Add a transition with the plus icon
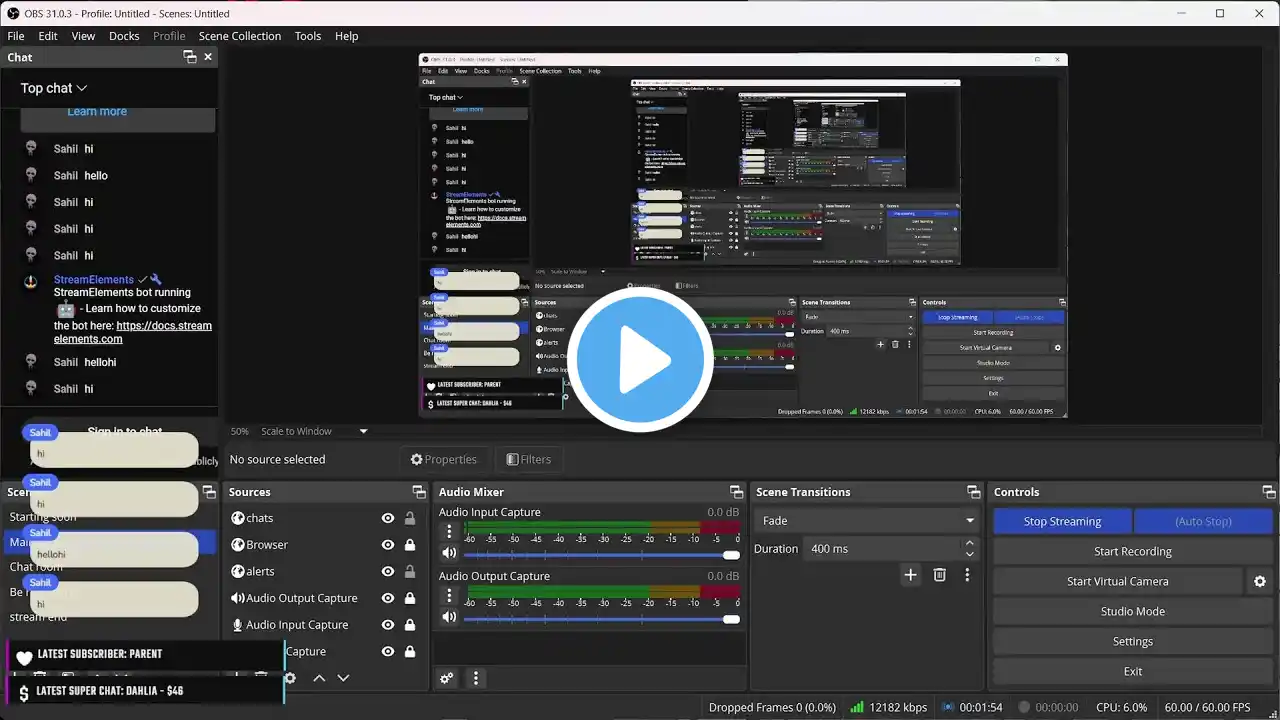 [x=910, y=575]
